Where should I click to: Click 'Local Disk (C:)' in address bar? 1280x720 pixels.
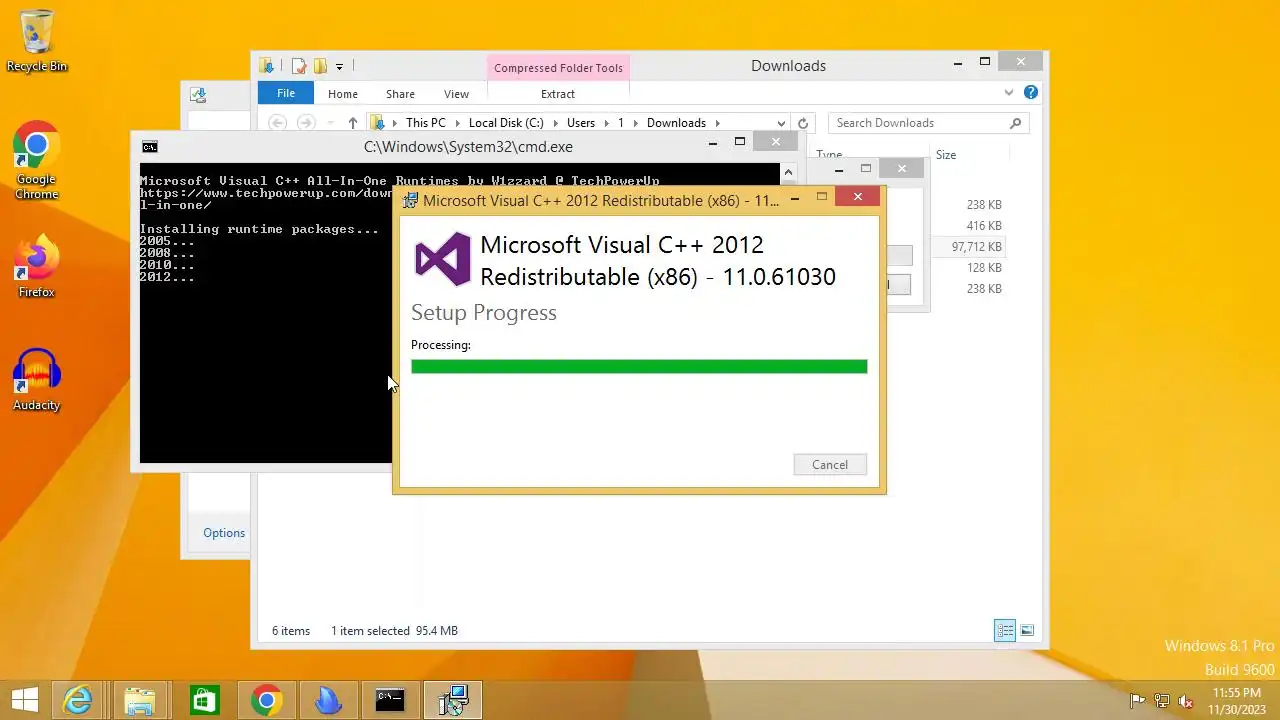pos(506,123)
